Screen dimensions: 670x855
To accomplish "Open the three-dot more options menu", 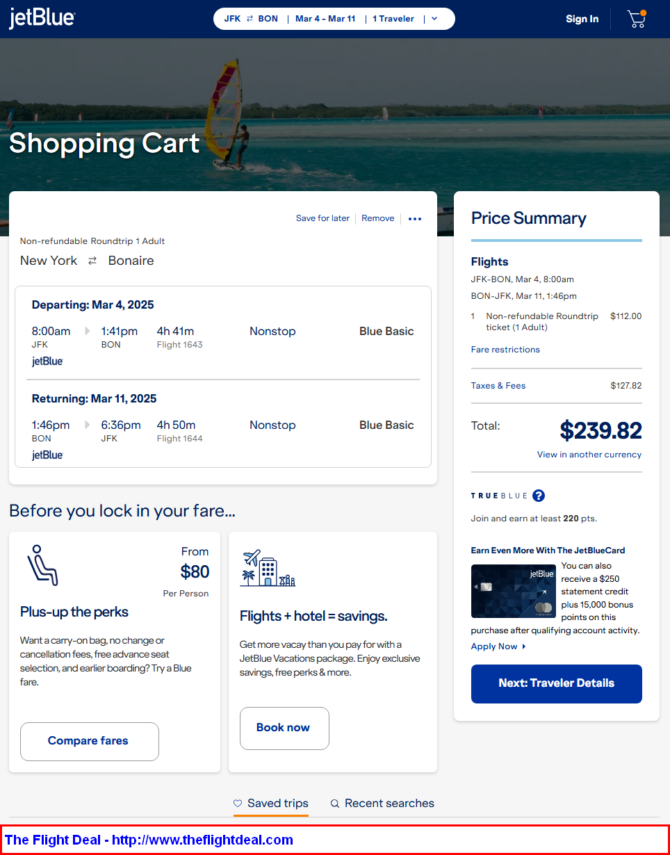I will coord(415,219).
